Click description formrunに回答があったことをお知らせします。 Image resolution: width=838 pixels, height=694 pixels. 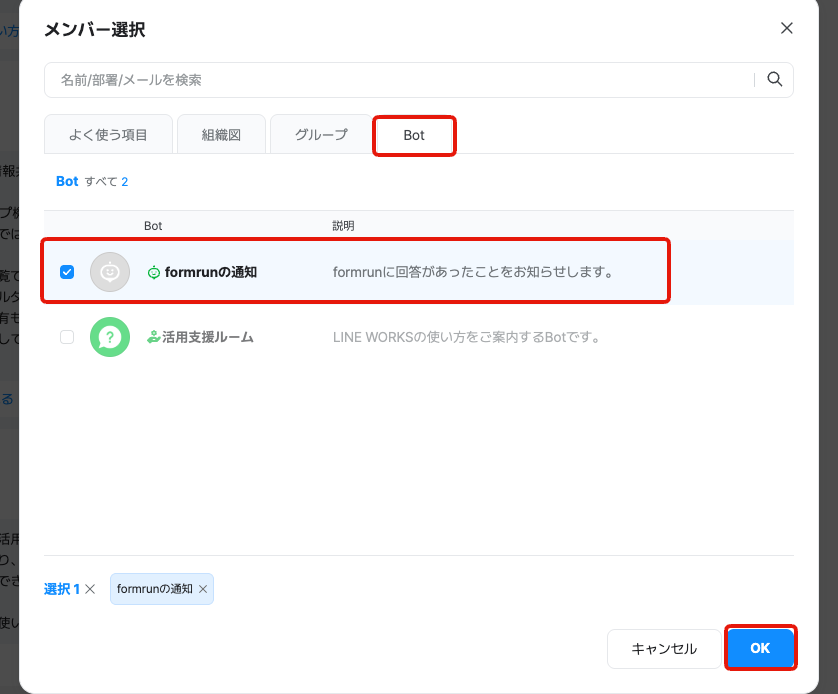click(474, 272)
